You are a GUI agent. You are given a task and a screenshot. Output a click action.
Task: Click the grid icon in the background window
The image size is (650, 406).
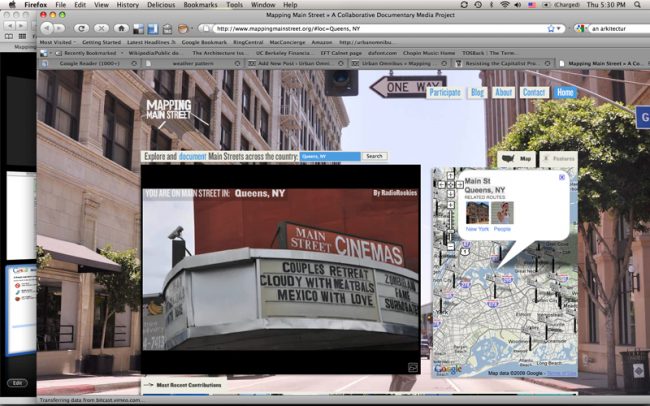point(22,36)
